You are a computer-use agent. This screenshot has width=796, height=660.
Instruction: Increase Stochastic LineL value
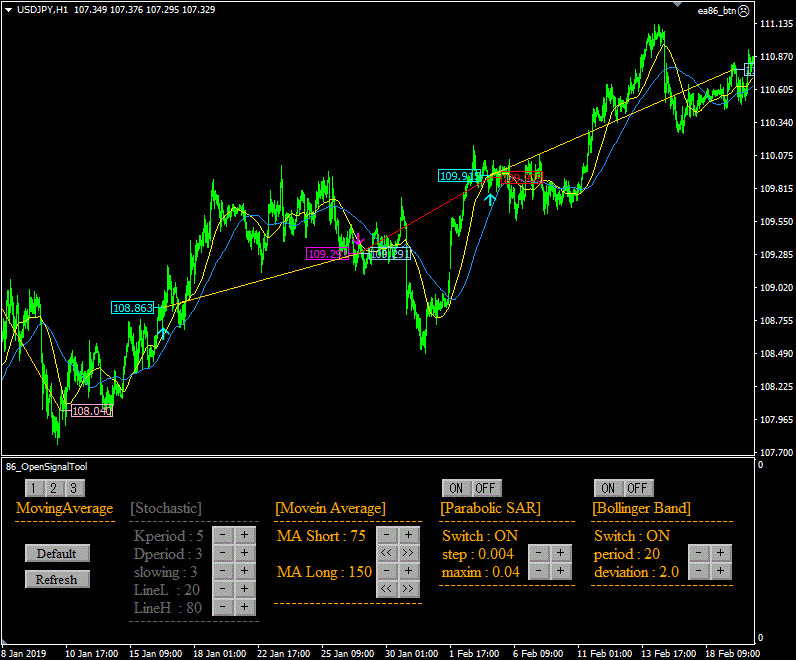(x=245, y=589)
